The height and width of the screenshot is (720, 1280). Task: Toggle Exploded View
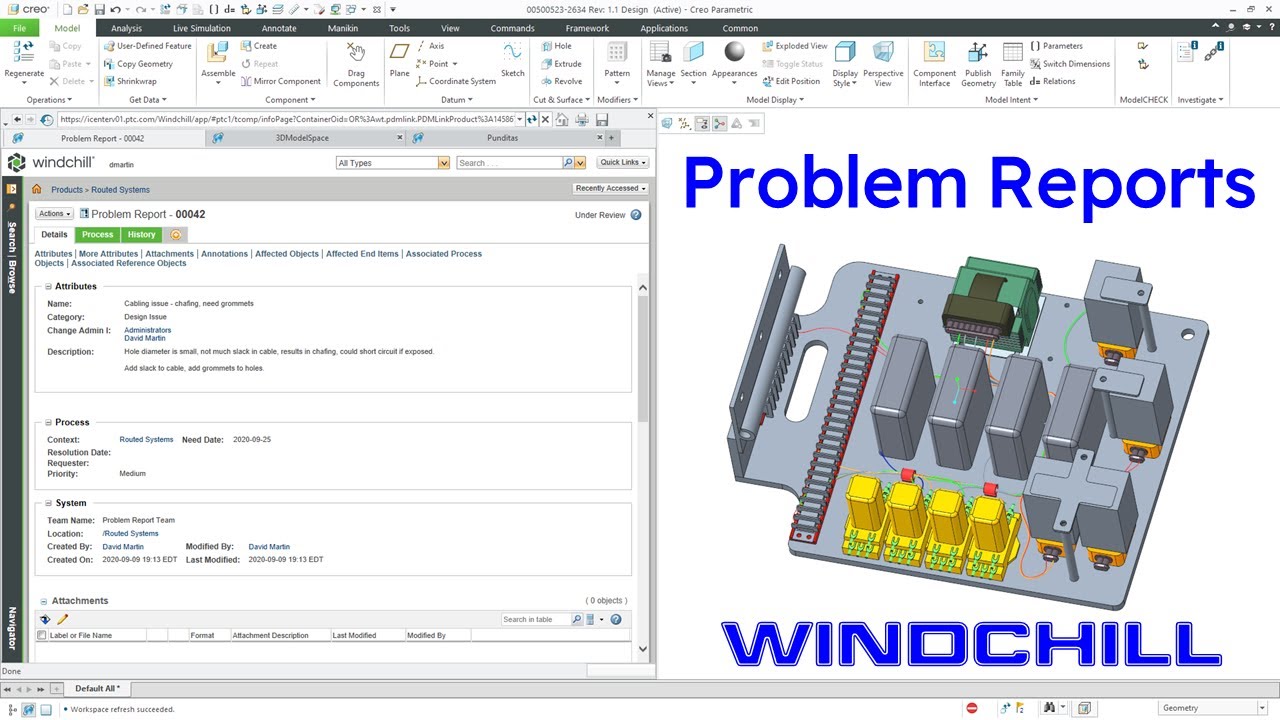[x=794, y=46]
